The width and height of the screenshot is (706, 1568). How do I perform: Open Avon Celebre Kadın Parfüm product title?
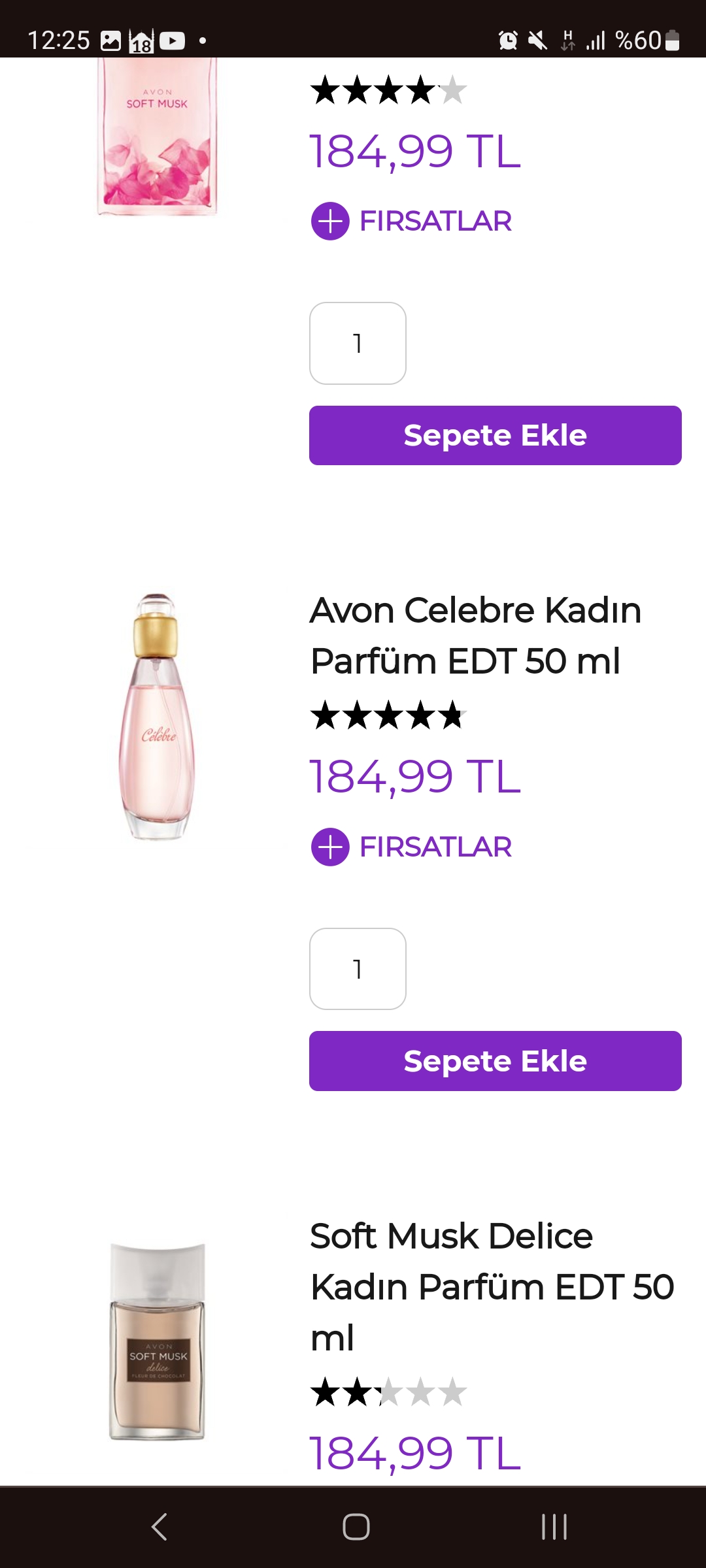(x=475, y=635)
